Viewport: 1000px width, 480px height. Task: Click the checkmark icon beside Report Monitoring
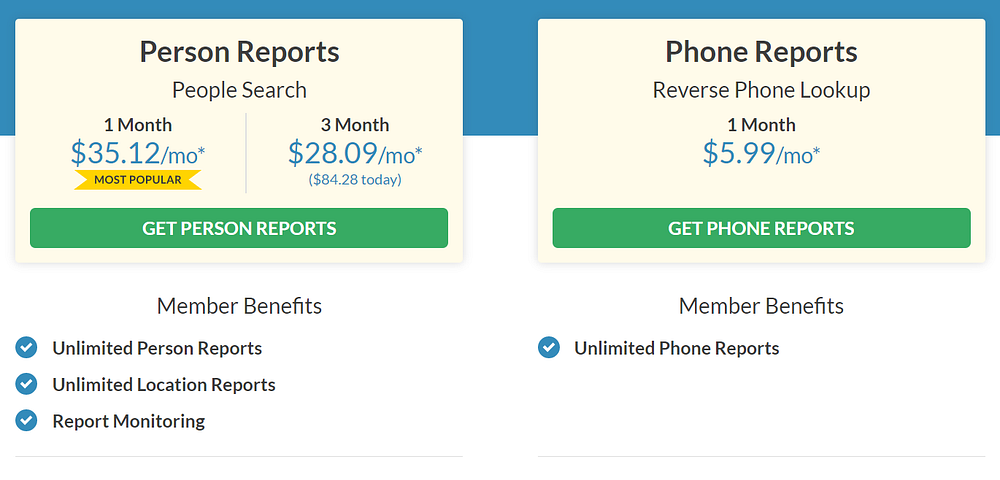point(26,420)
